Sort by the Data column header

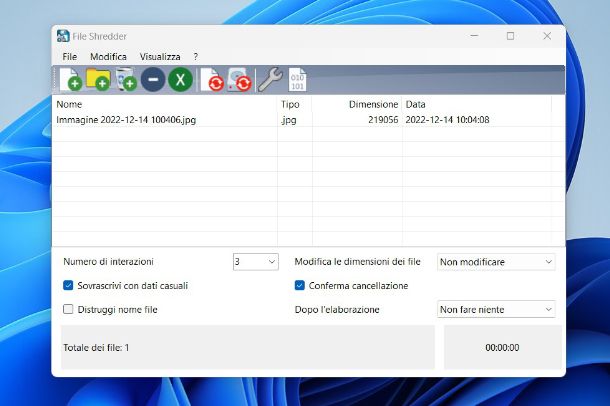point(477,104)
